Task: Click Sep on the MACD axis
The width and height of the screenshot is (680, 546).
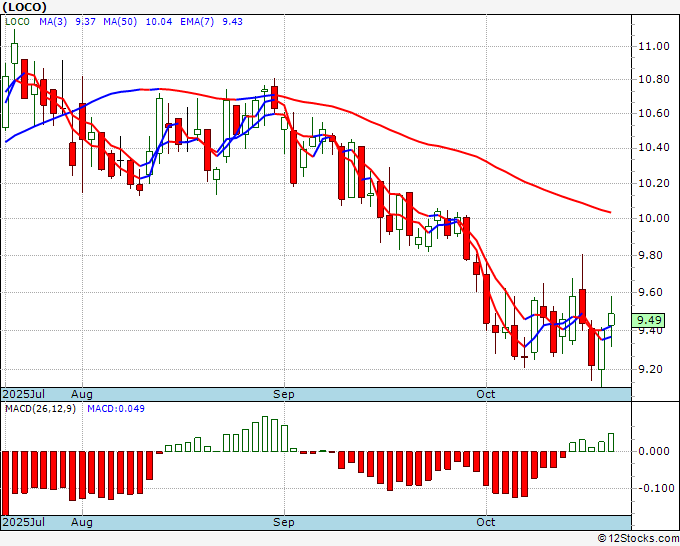Action: pos(284,522)
